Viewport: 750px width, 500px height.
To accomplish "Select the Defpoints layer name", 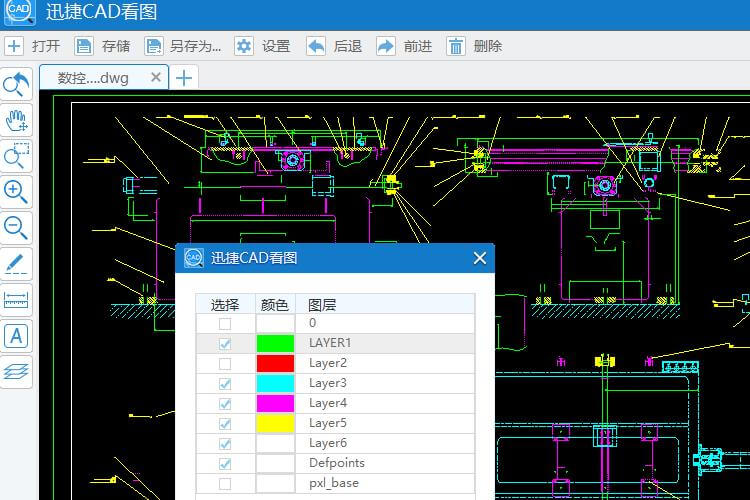I will (337, 463).
